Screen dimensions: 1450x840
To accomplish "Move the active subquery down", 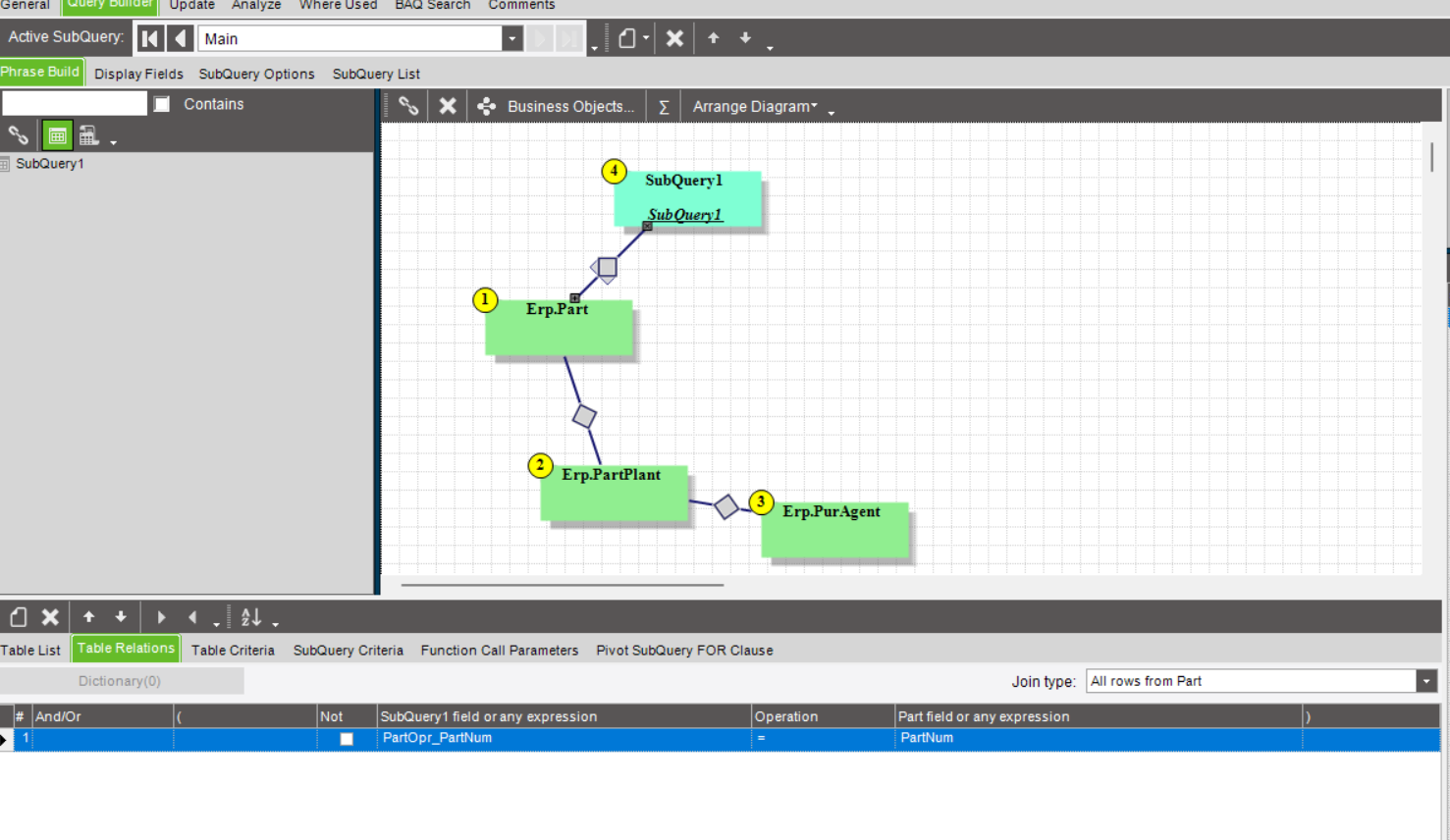I will (745, 38).
